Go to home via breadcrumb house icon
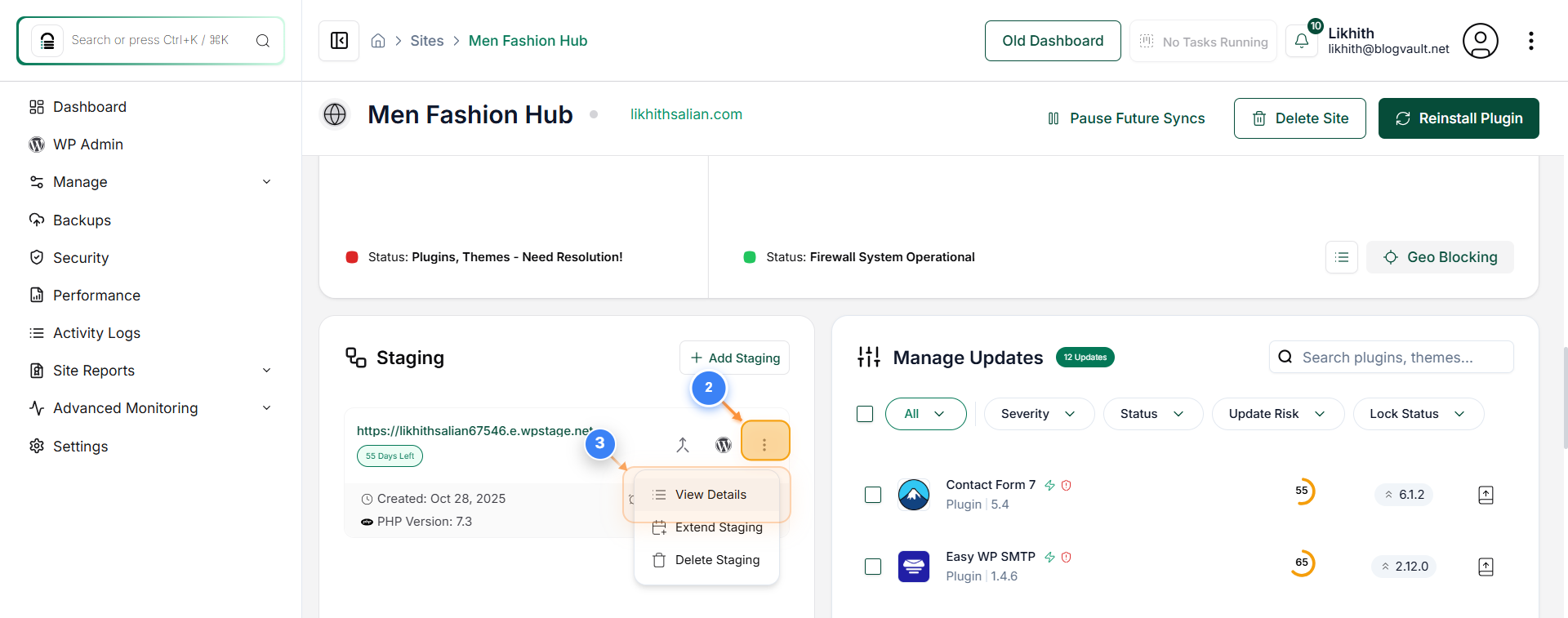The image size is (1568, 618). point(378,41)
